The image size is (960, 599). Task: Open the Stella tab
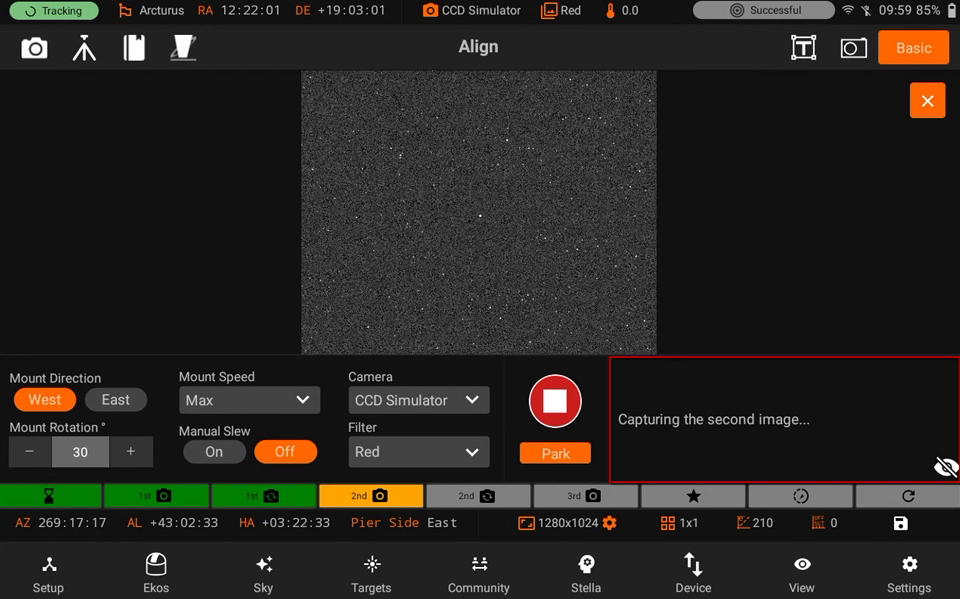[586, 574]
